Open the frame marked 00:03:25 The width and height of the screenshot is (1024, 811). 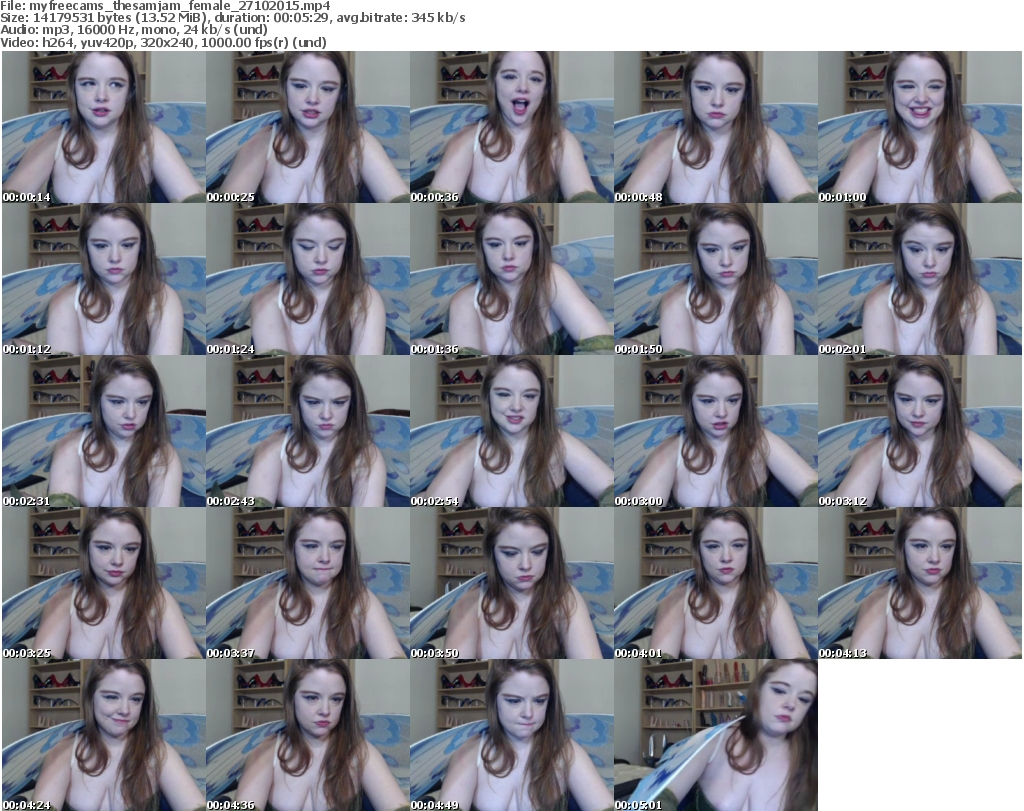click(104, 583)
